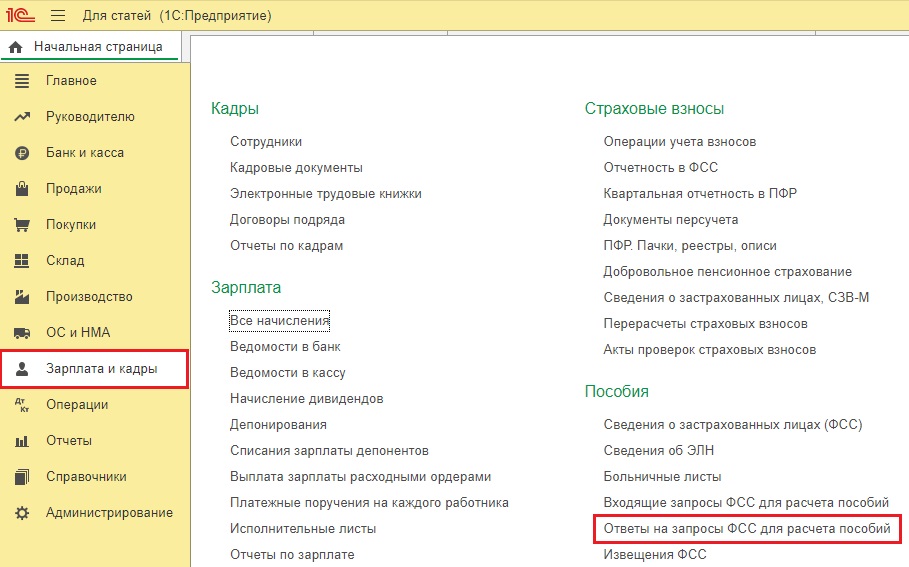
Task: Click the Покупки shopping cart icon
Action: pos(22,225)
